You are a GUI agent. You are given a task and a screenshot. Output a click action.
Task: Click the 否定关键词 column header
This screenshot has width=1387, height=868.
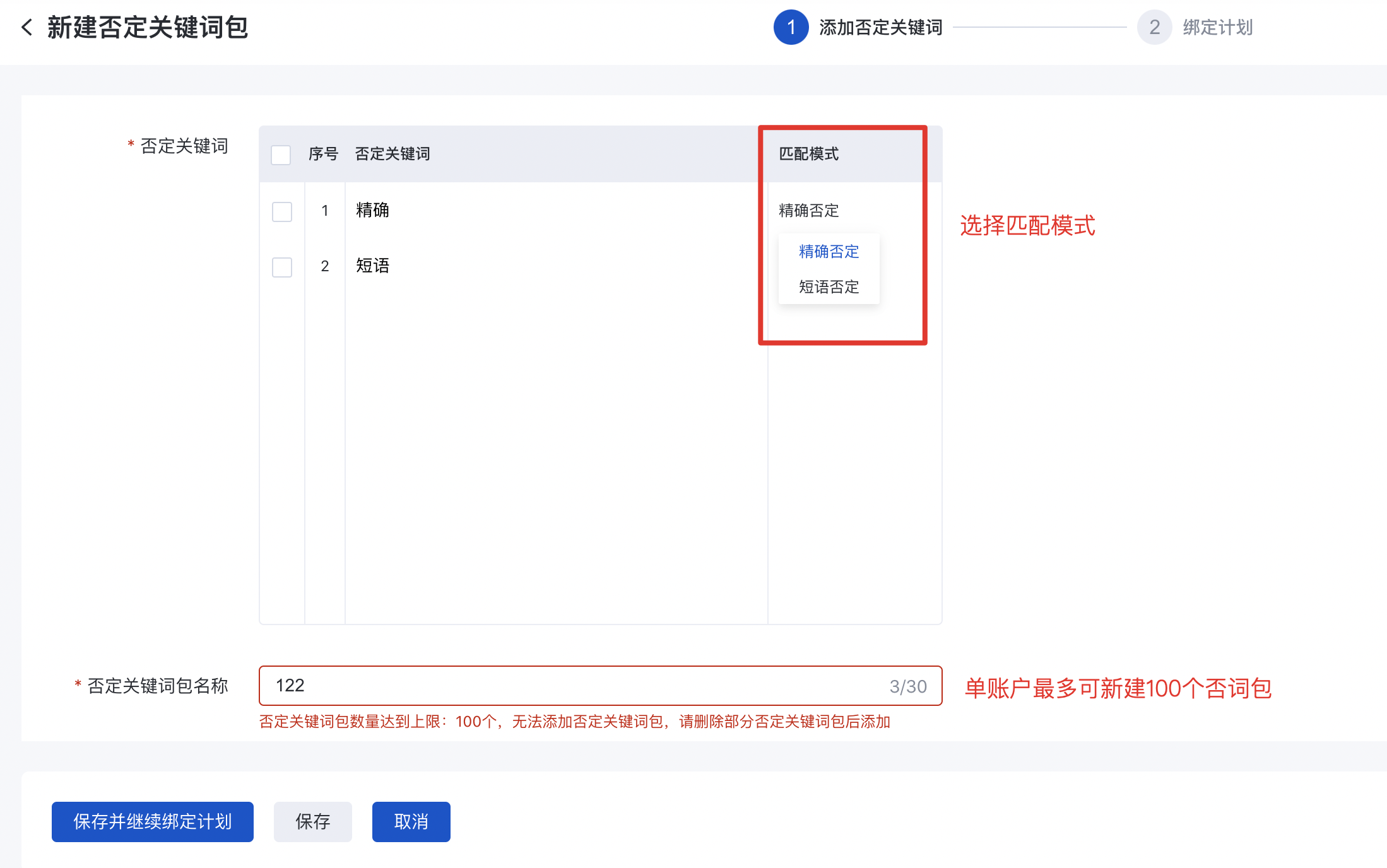tap(392, 154)
